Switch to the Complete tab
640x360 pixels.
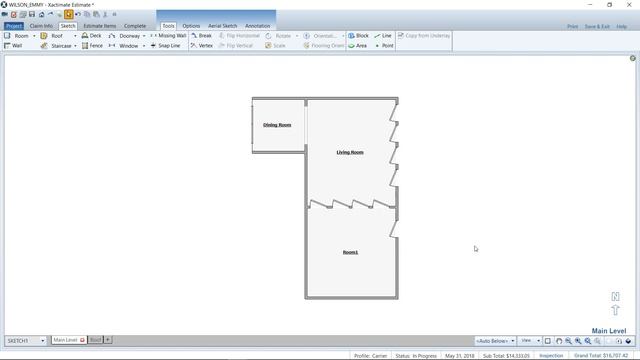coord(135,26)
